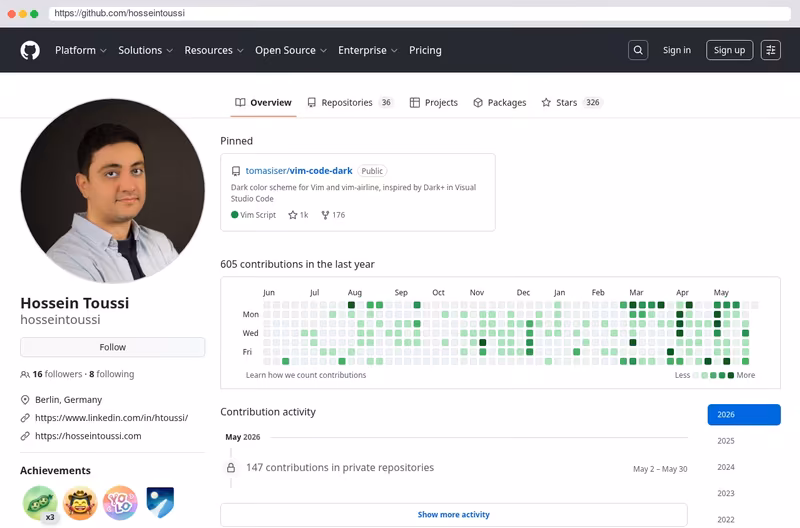This screenshot has width=800, height=528.
Task: Expand the Open Source menu
Action: pyautogui.click(x=291, y=50)
